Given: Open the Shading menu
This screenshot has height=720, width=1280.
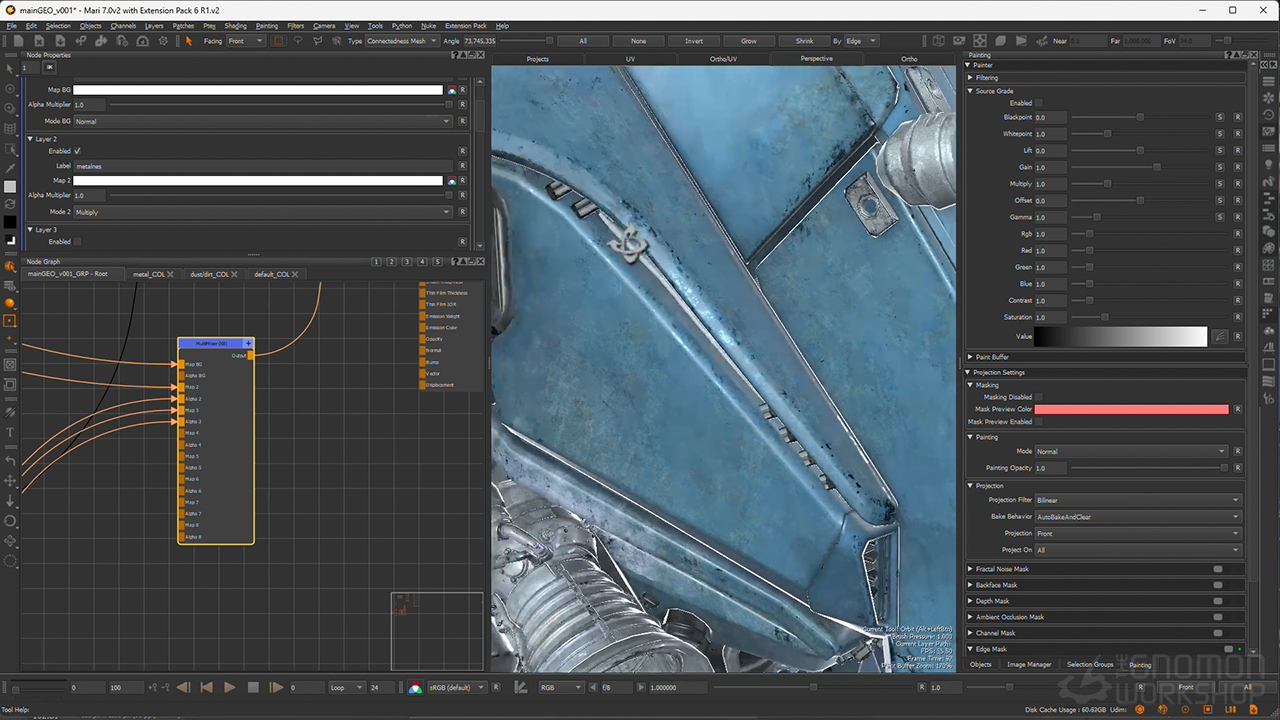Looking at the screenshot, I should tap(235, 26).
